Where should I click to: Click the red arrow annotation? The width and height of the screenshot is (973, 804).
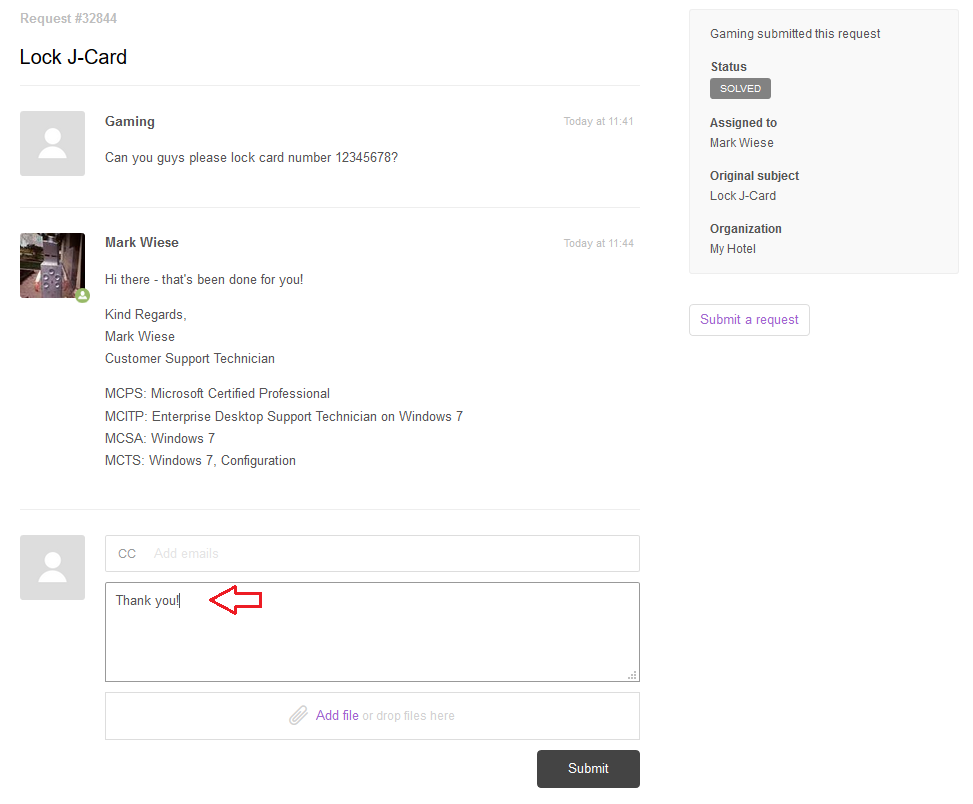(236, 600)
